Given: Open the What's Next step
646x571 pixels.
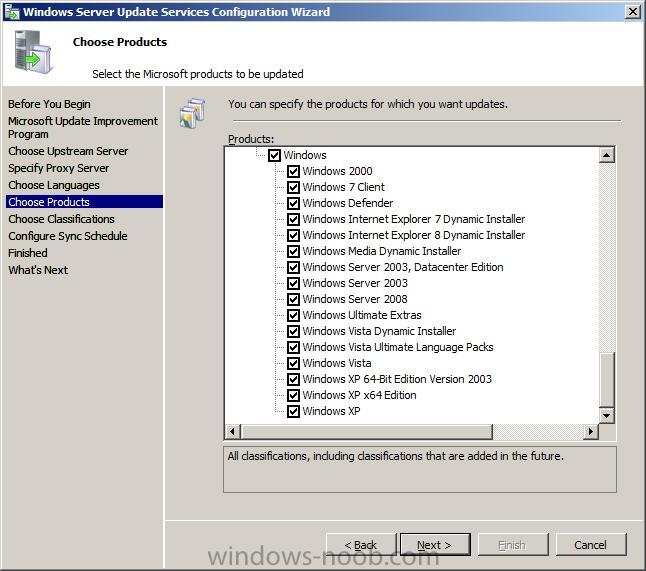Looking at the screenshot, I should click(38, 270).
